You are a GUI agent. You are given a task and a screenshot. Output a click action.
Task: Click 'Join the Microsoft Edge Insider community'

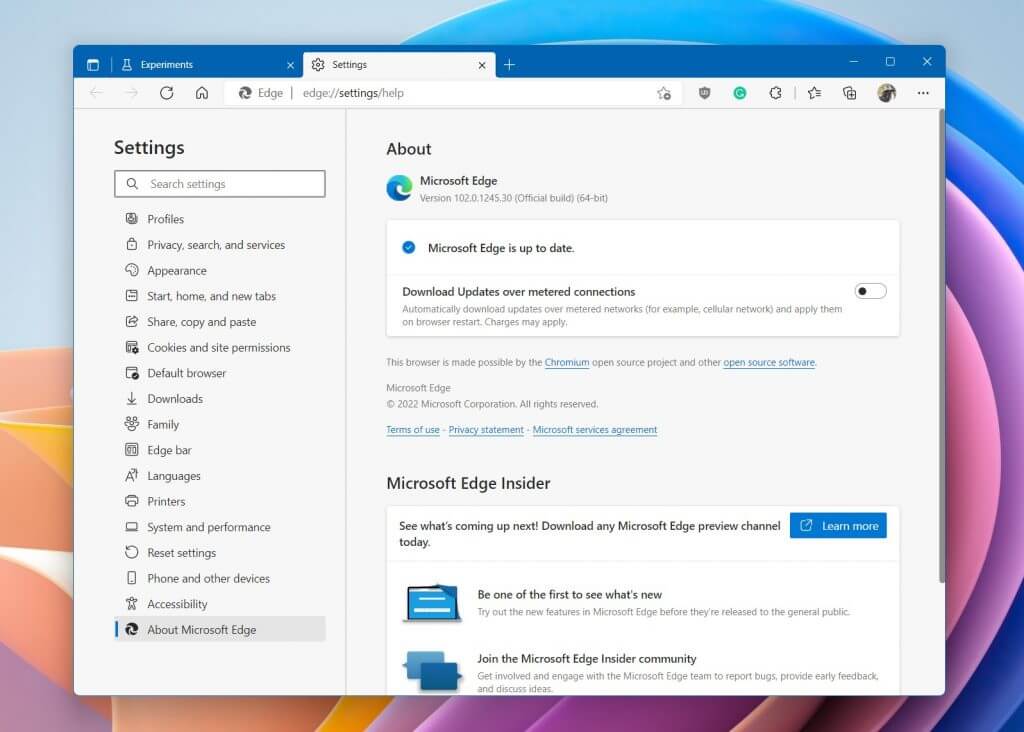point(586,659)
